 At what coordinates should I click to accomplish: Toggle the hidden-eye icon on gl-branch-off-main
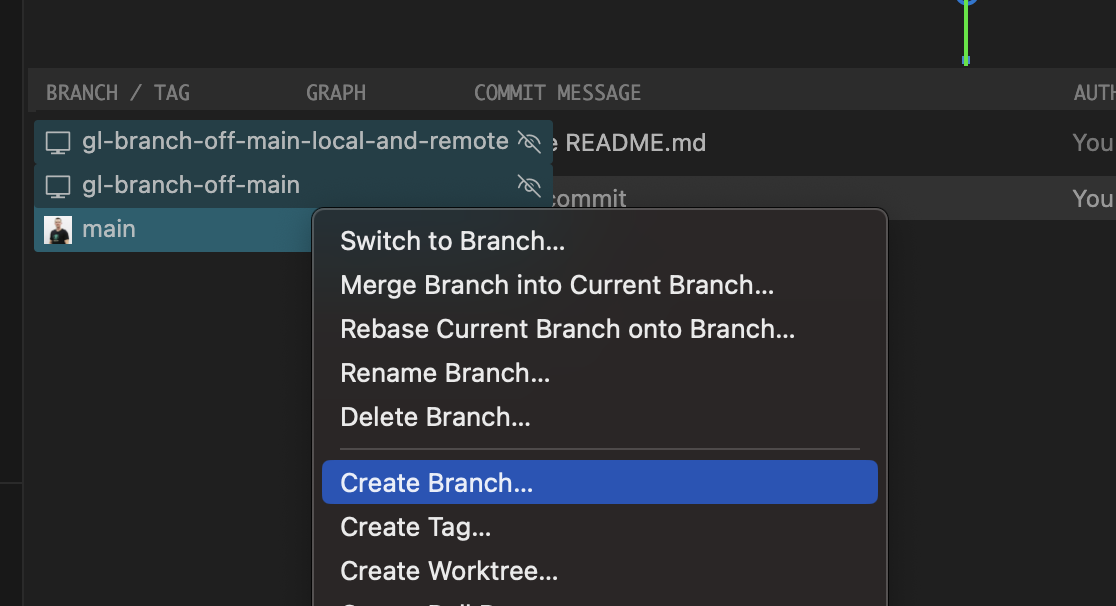pyautogui.click(x=531, y=185)
